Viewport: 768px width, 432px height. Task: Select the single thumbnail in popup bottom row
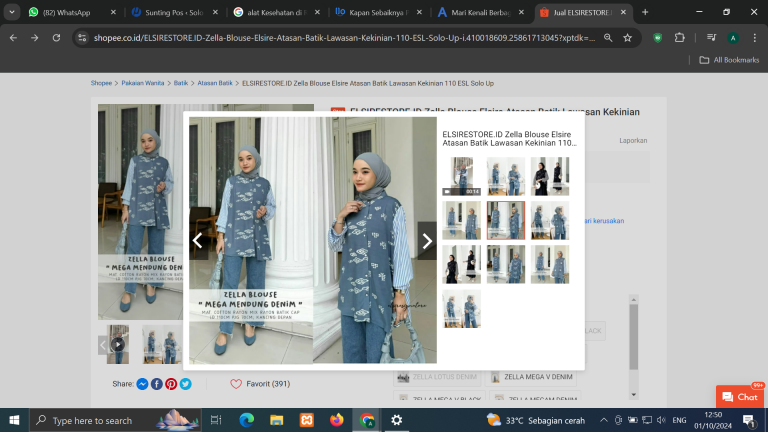pyautogui.click(x=461, y=309)
